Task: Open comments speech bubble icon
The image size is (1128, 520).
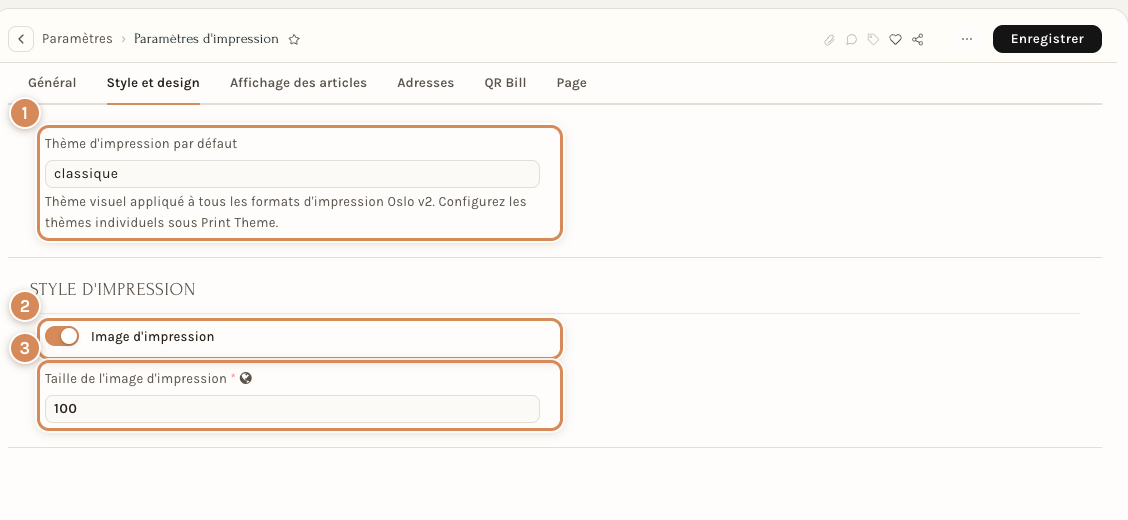Action: pos(851,40)
